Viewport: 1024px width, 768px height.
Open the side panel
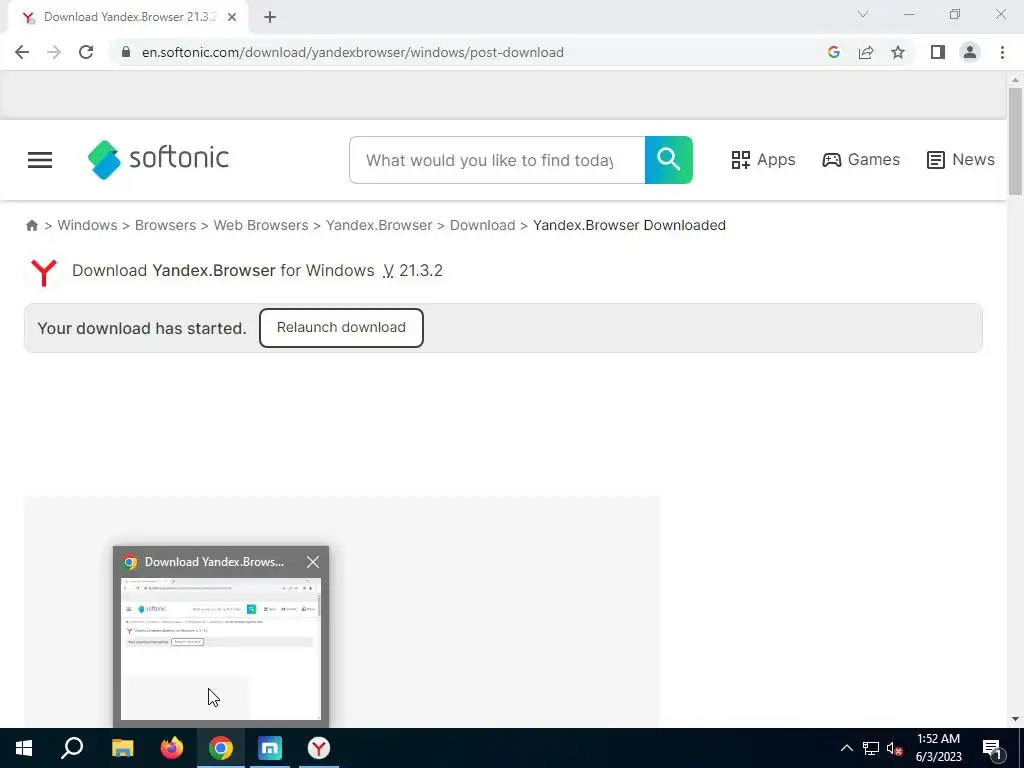click(938, 52)
